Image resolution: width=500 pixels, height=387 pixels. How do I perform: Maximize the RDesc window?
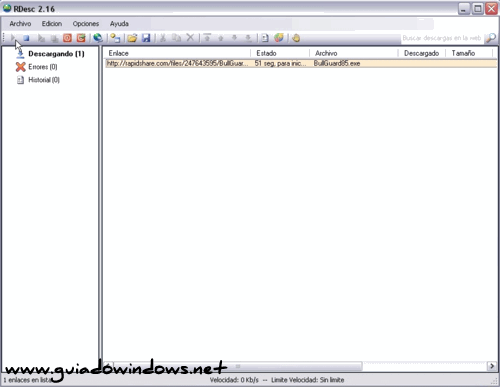tap(478, 8)
